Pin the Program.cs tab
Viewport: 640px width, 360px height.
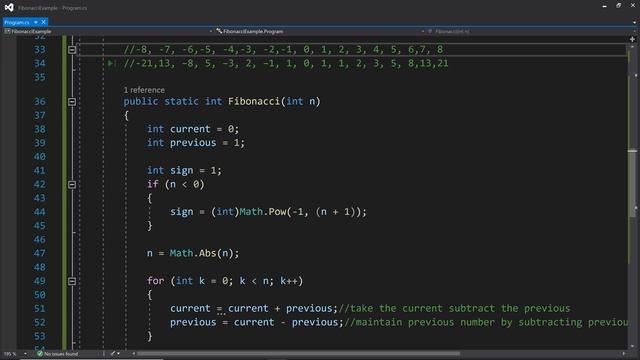click(36, 22)
